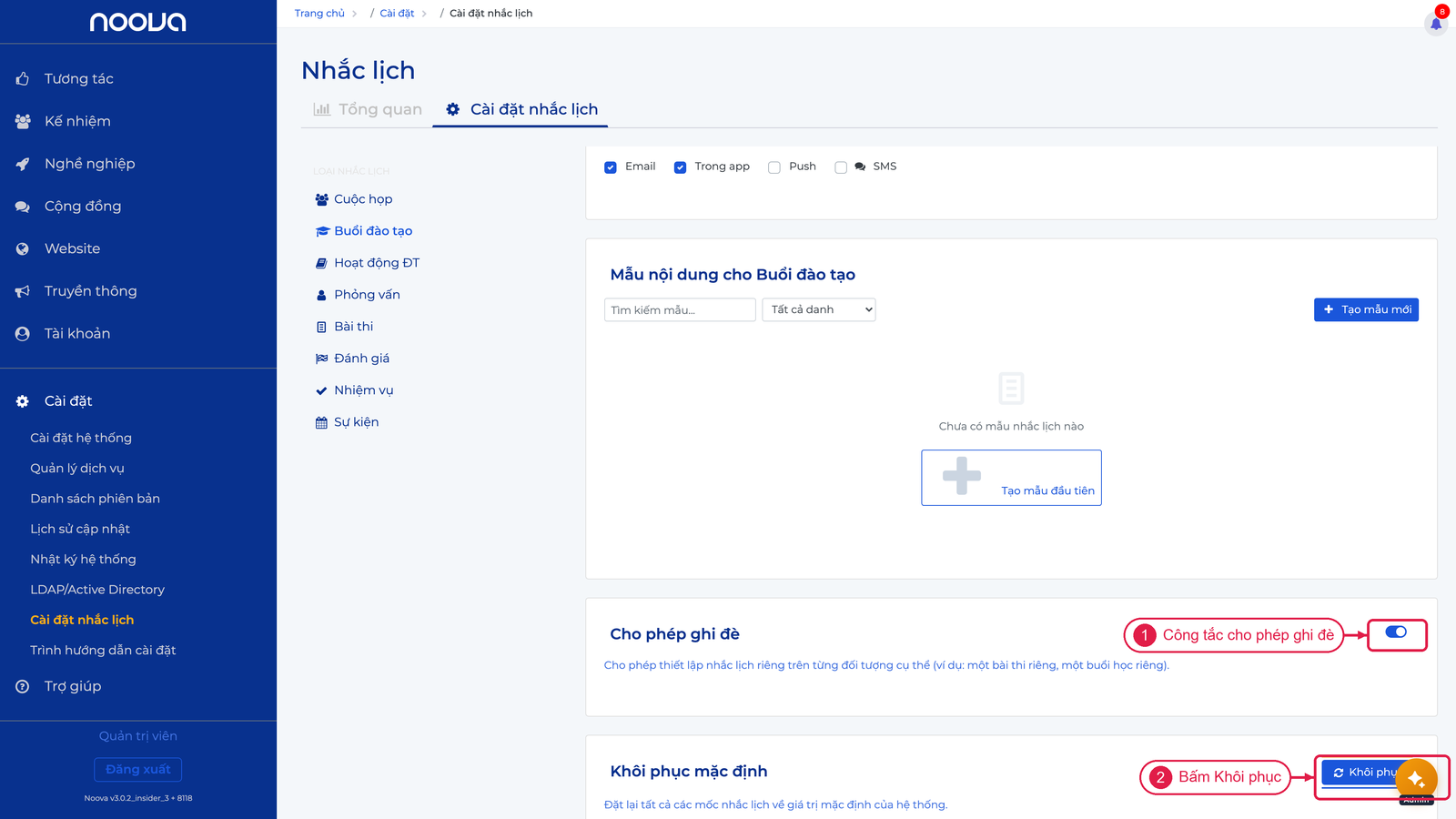Click the Truyền thông megaphone icon
Image resolution: width=1456 pixels, height=819 pixels.
coord(23,291)
